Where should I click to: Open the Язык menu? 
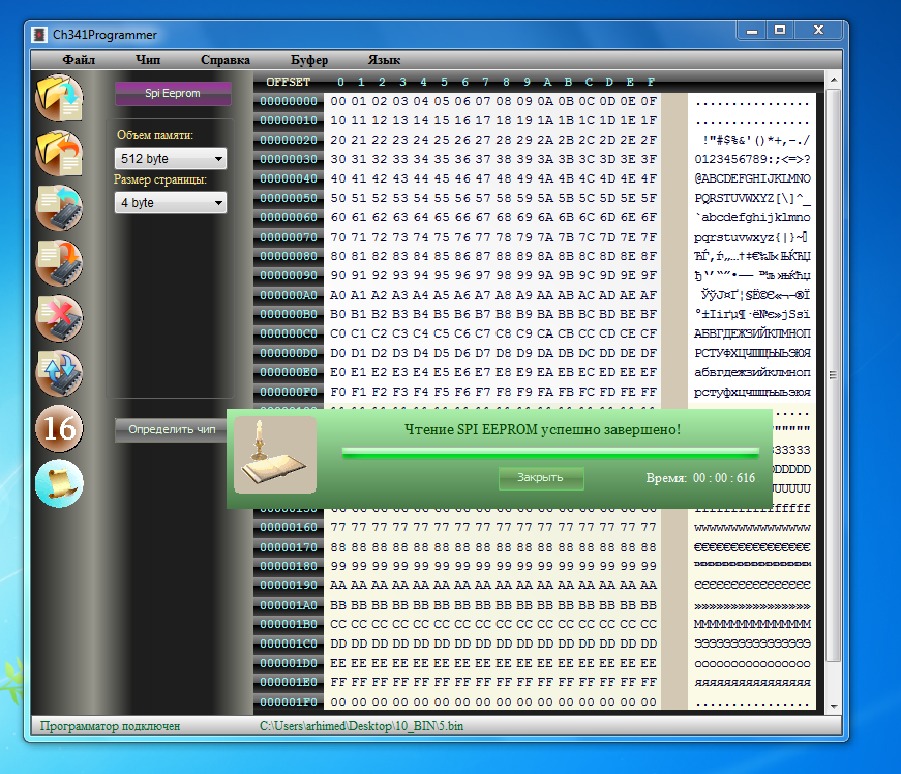[x=384, y=60]
